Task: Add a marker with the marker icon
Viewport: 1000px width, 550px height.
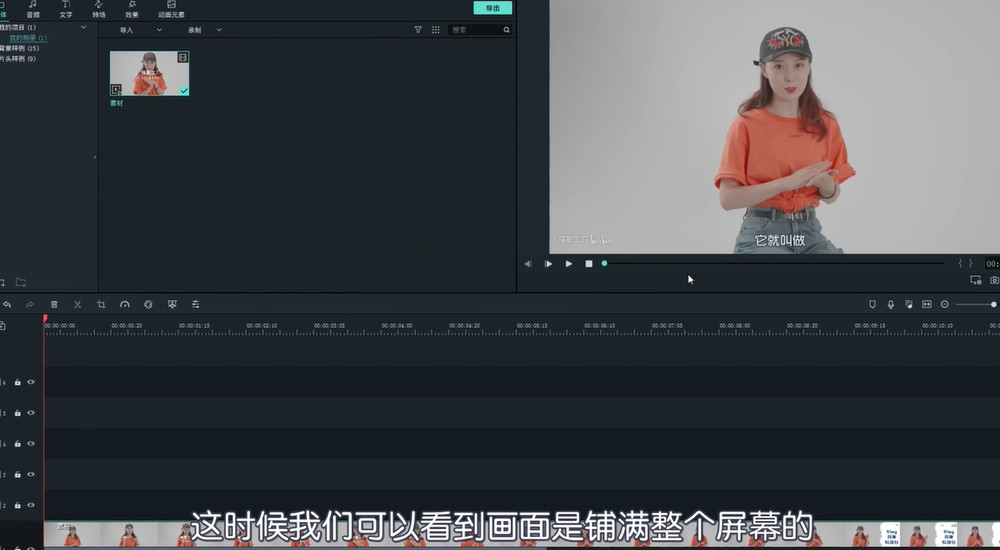Action: tap(872, 304)
